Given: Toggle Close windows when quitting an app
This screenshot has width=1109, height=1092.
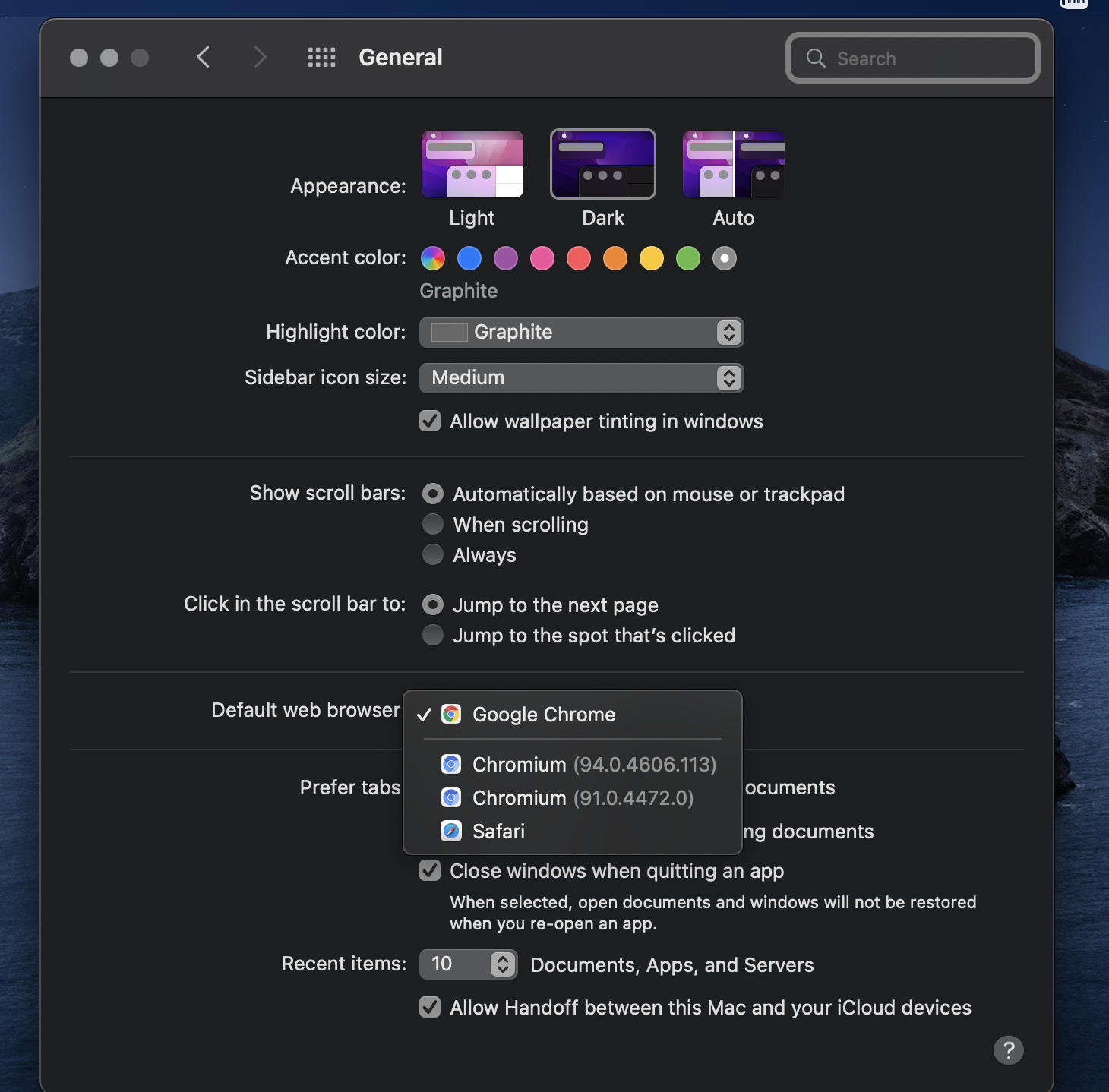Looking at the screenshot, I should point(430,871).
